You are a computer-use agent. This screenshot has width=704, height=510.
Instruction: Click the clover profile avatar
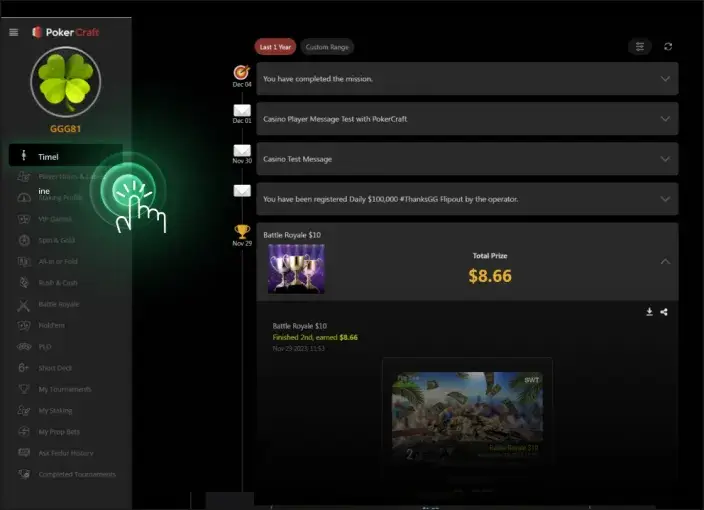pyautogui.click(x=66, y=82)
